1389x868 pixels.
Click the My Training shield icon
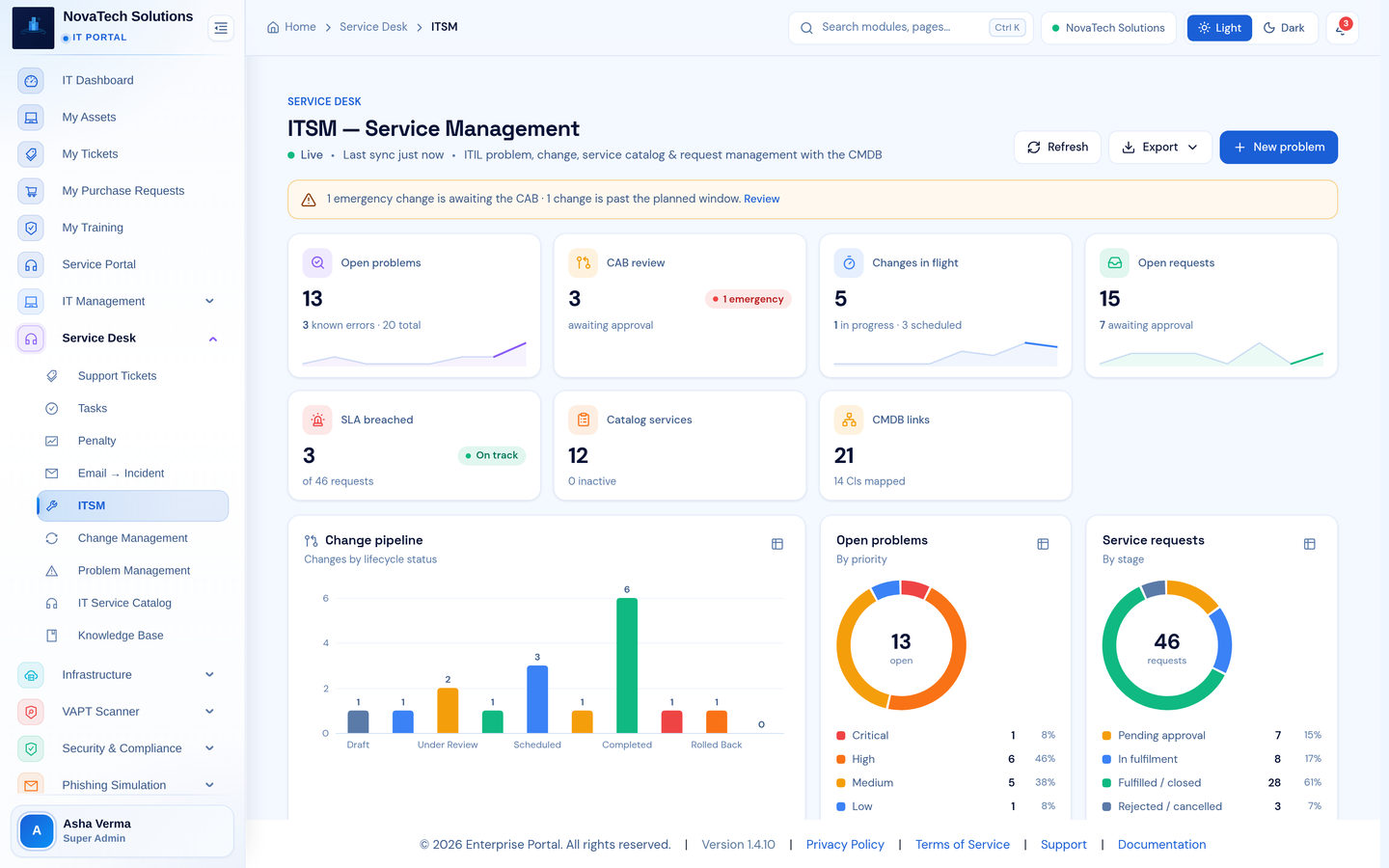[31, 228]
